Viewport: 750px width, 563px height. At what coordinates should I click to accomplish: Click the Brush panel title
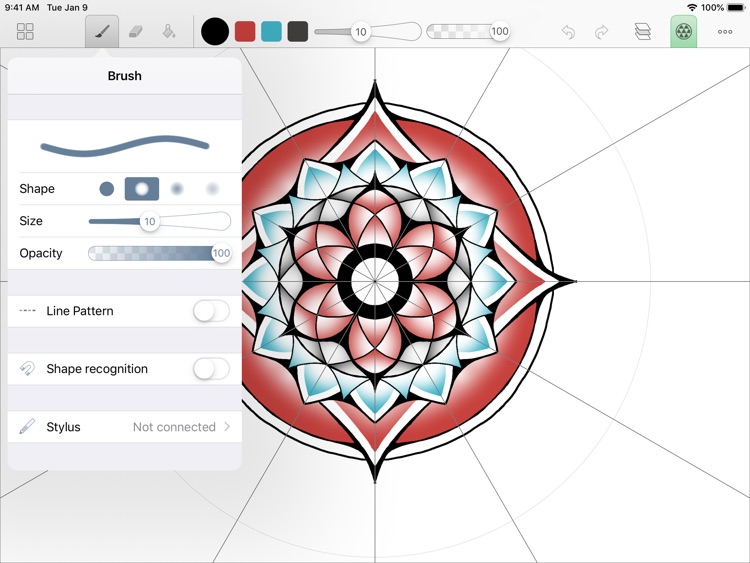click(x=124, y=76)
